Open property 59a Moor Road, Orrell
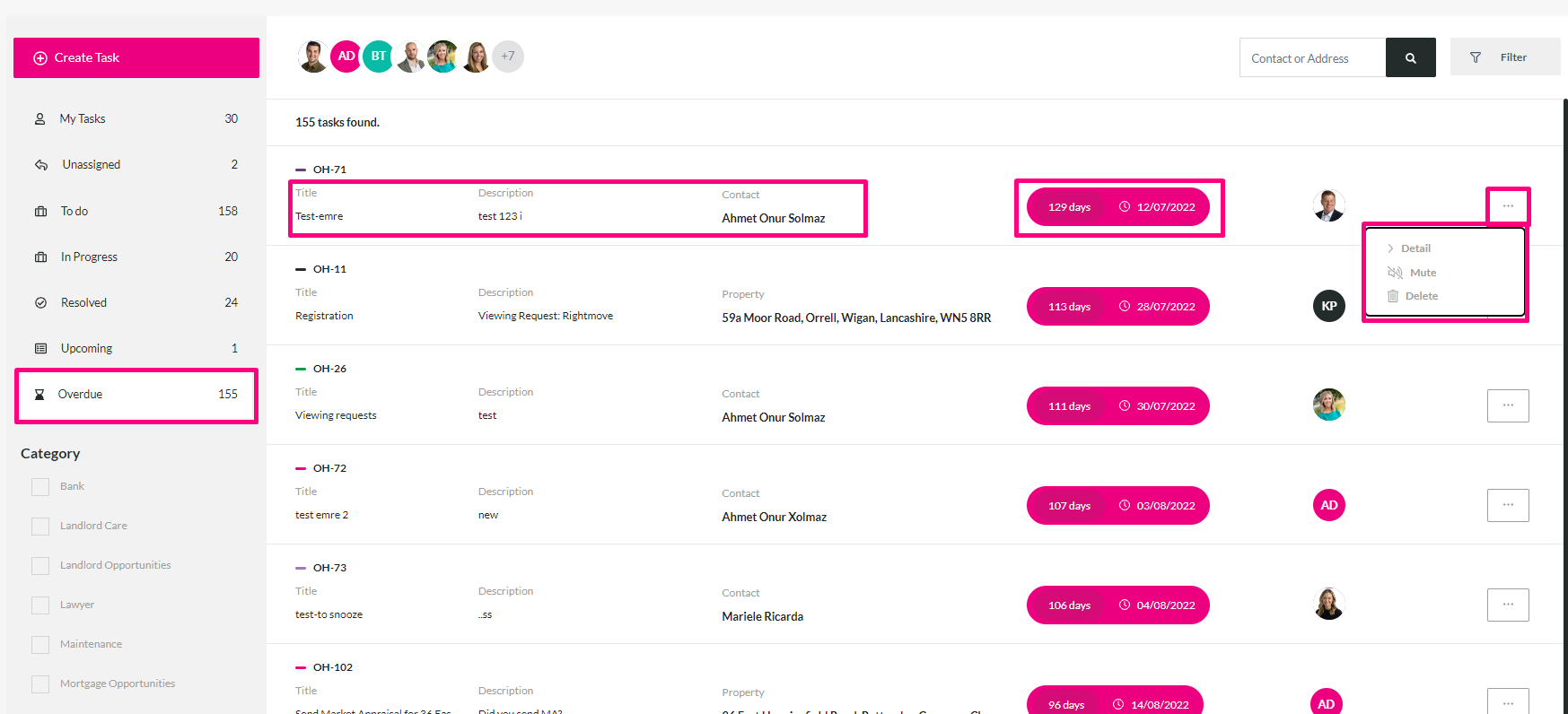Screen dimensions: 1568x714 856,318
